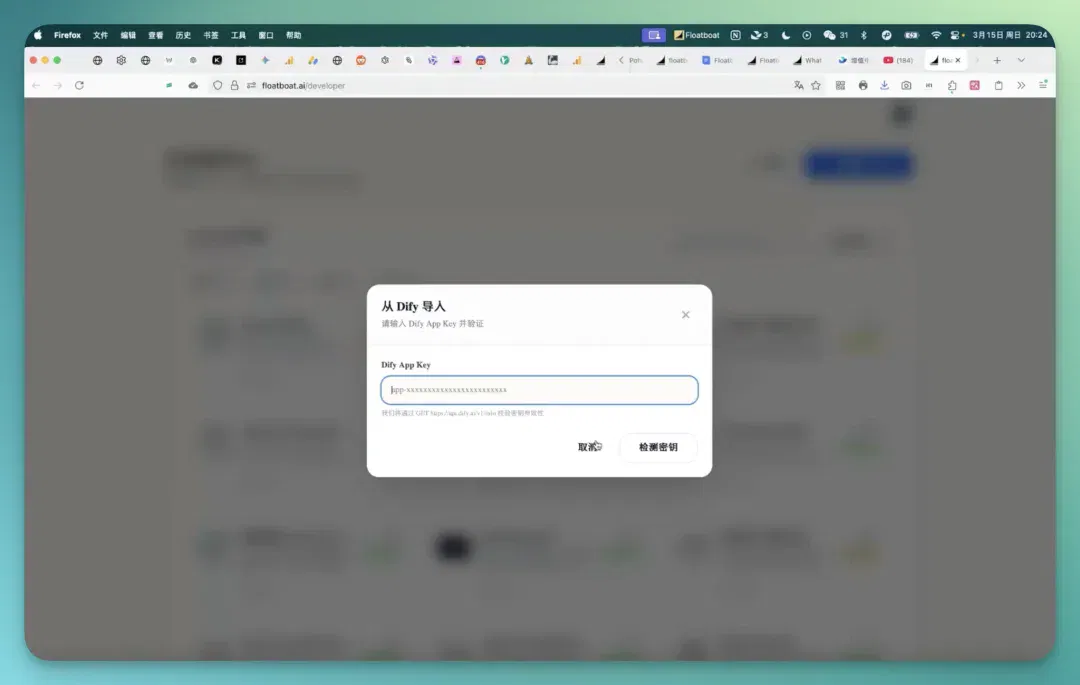1080x685 pixels.
Task: Open the QR code extension
Action: click(840, 85)
